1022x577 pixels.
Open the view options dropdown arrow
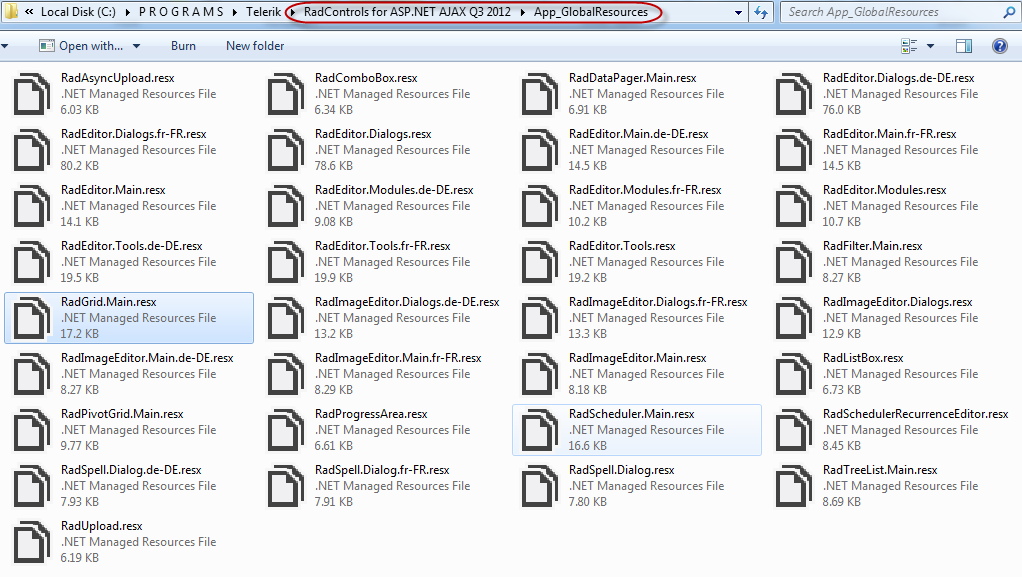tap(930, 46)
